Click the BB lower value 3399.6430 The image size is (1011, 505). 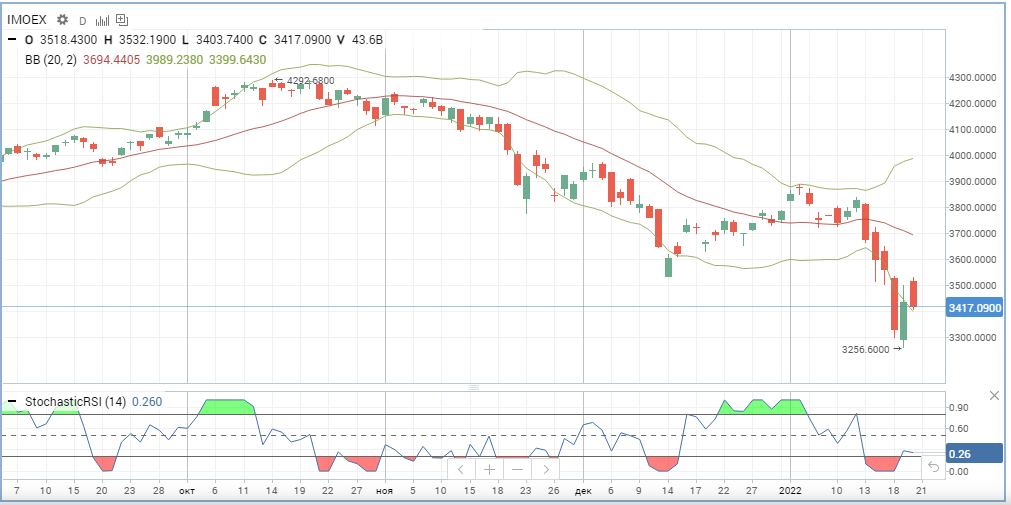pos(237,60)
